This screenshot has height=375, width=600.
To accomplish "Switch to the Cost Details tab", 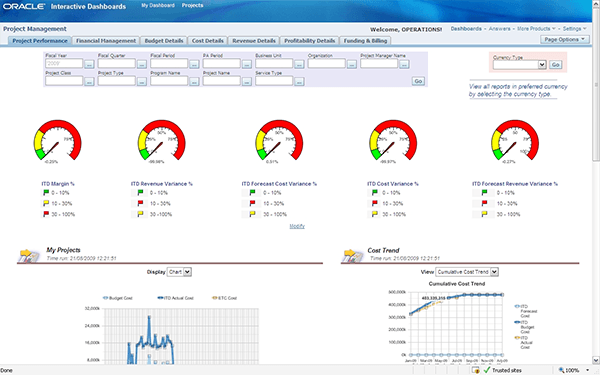I will coord(208,41).
